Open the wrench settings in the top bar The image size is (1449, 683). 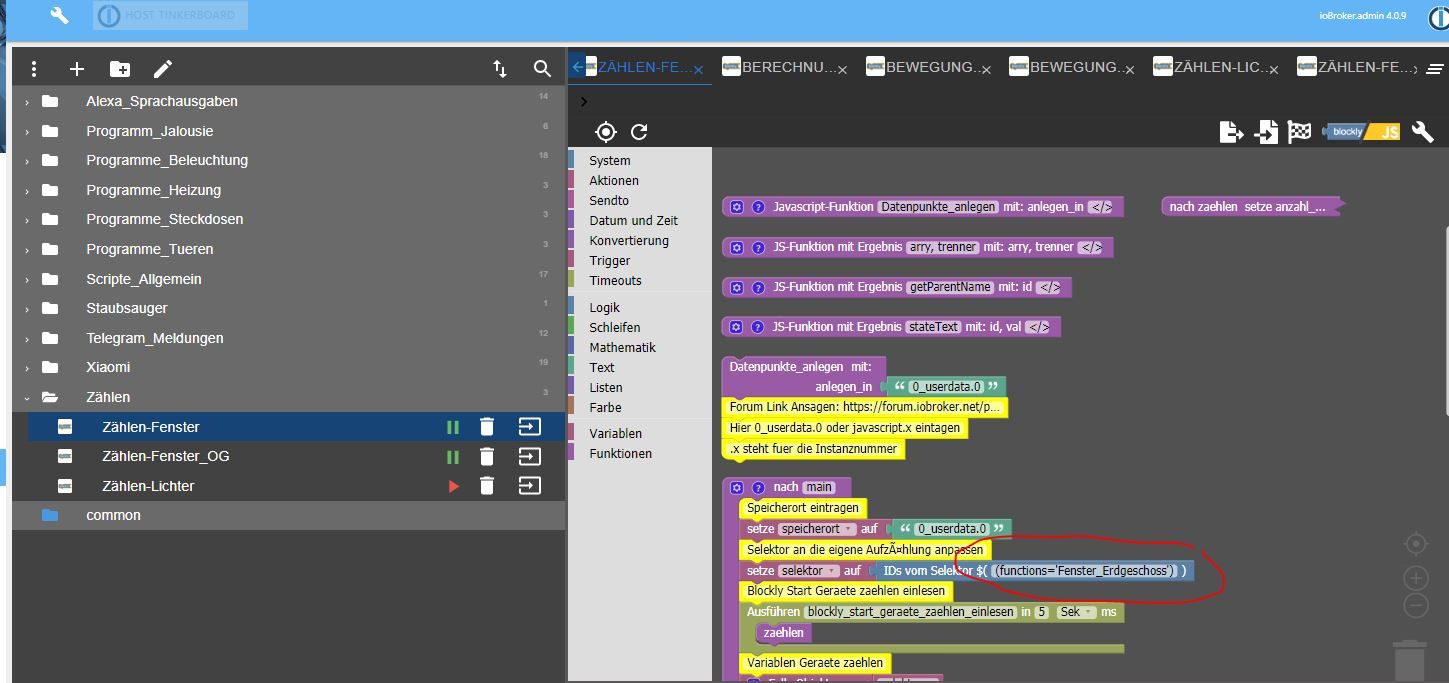pyautogui.click(x=59, y=15)
